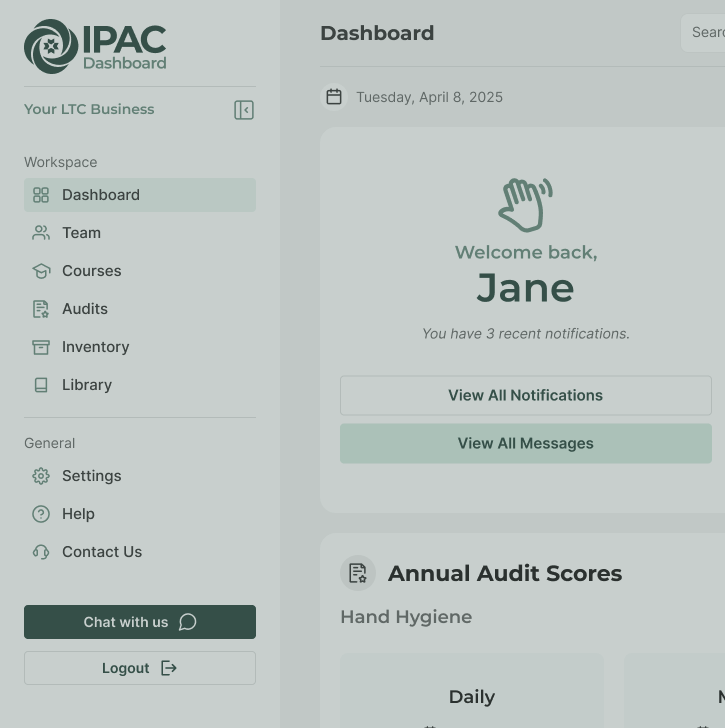Go to Courses in the sidebar

click(91, 271)
